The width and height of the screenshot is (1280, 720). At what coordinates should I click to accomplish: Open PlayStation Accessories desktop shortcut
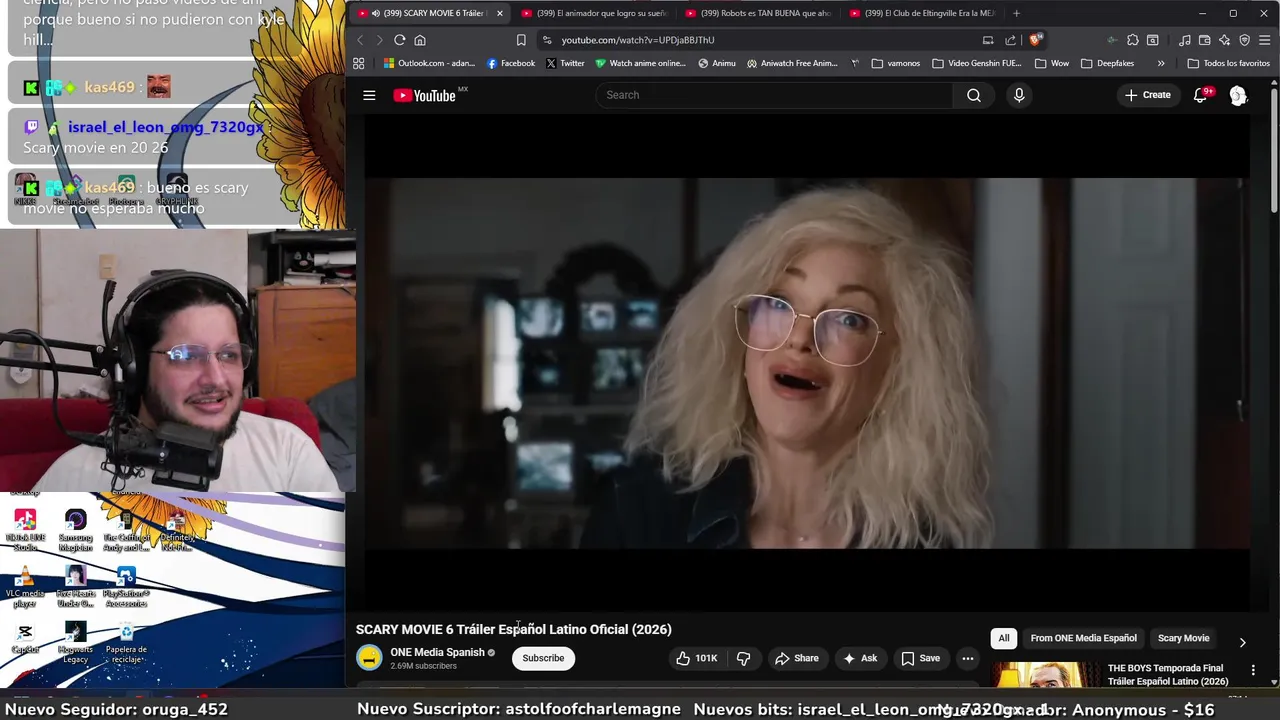click(126, 587)
